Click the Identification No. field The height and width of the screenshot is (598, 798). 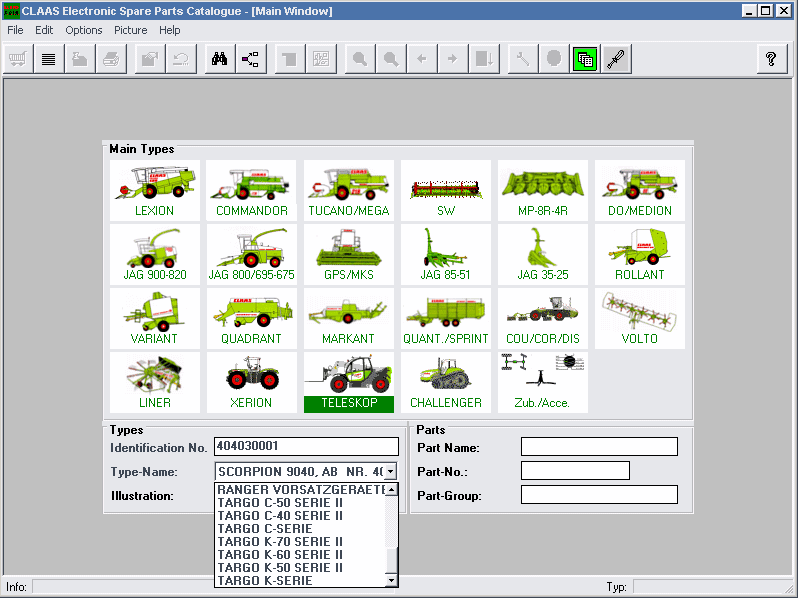click(x=306, y=446)
